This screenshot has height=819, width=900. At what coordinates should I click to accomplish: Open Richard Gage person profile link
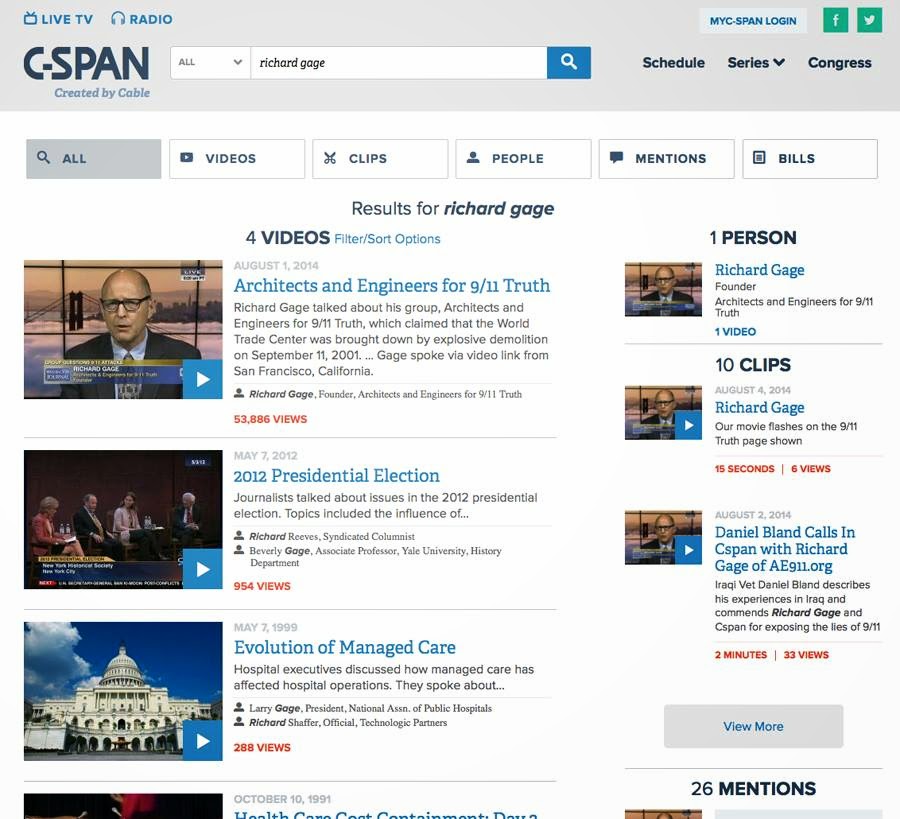[x=759, y=270]
